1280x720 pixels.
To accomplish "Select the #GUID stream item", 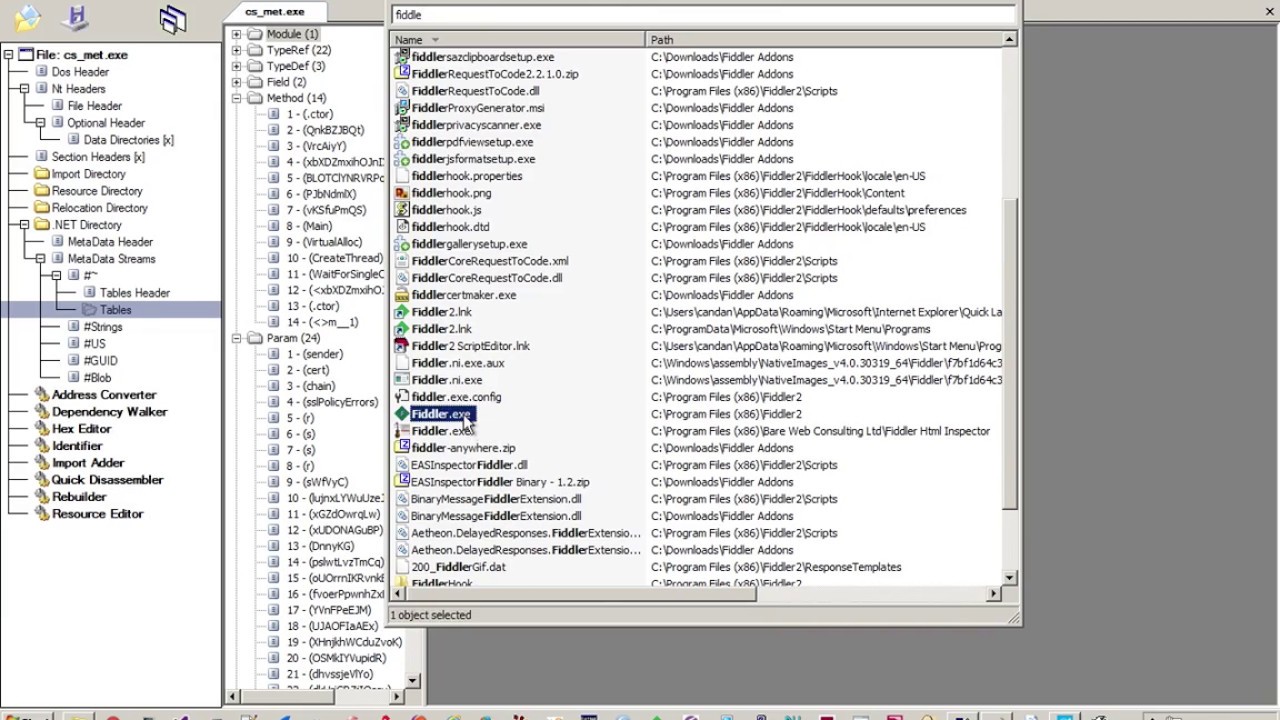I will [100, 361].
